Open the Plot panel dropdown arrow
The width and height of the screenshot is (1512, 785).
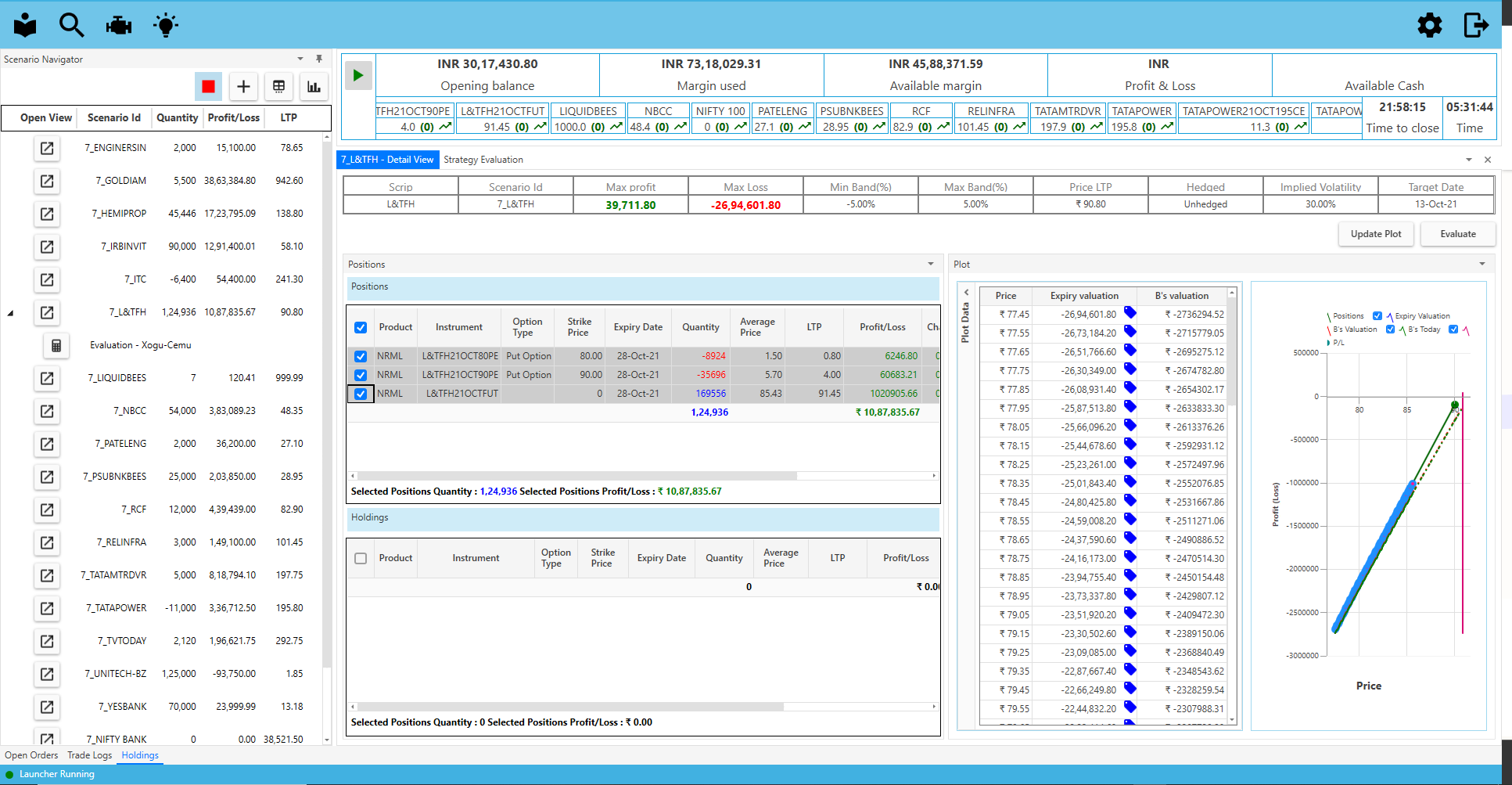pos(1482,264)
